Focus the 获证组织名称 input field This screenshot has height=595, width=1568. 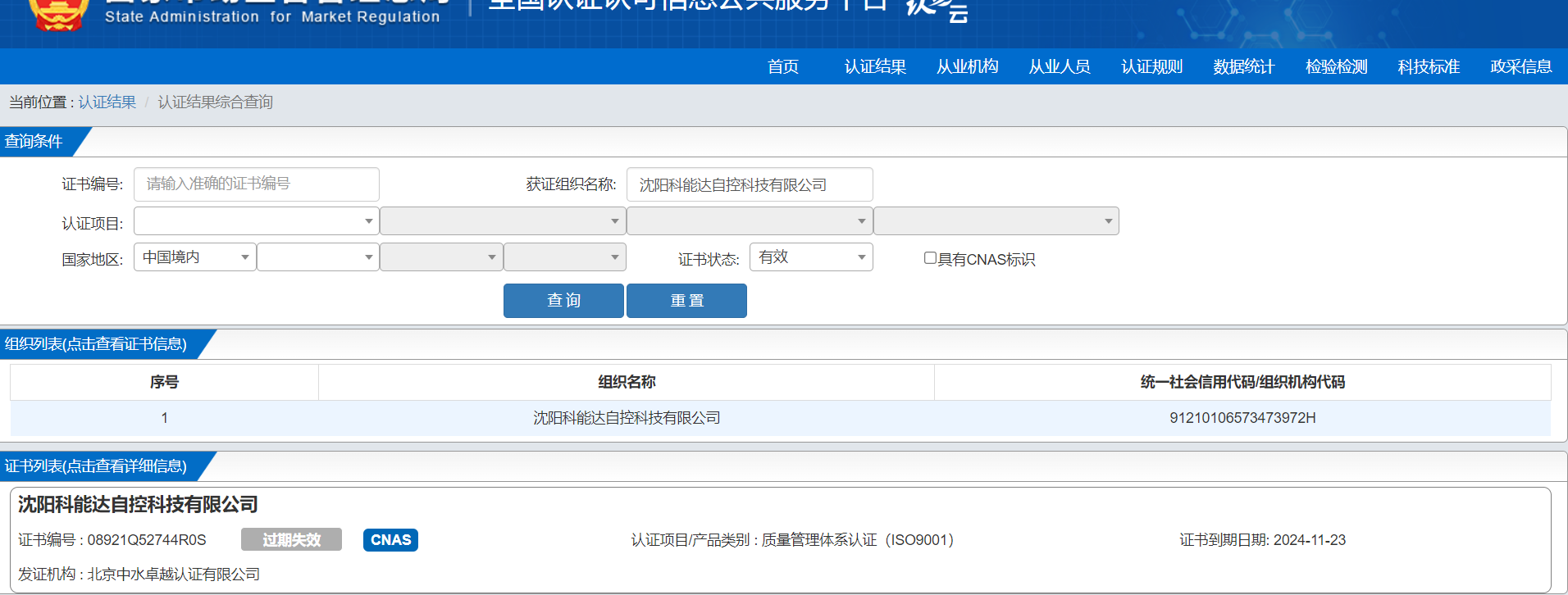[750, 184]
